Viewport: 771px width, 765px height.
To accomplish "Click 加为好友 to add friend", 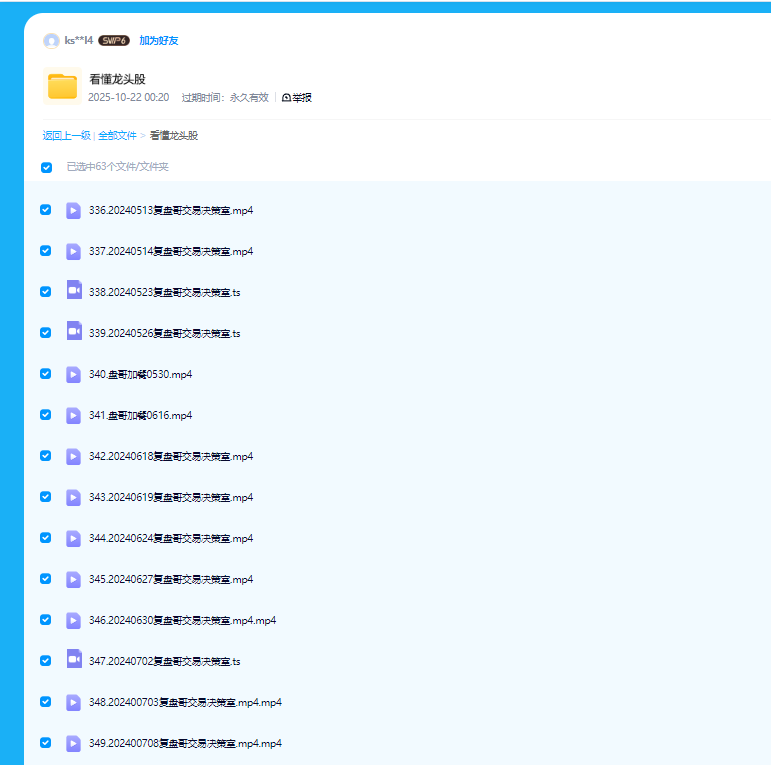I will coord(158,41).
